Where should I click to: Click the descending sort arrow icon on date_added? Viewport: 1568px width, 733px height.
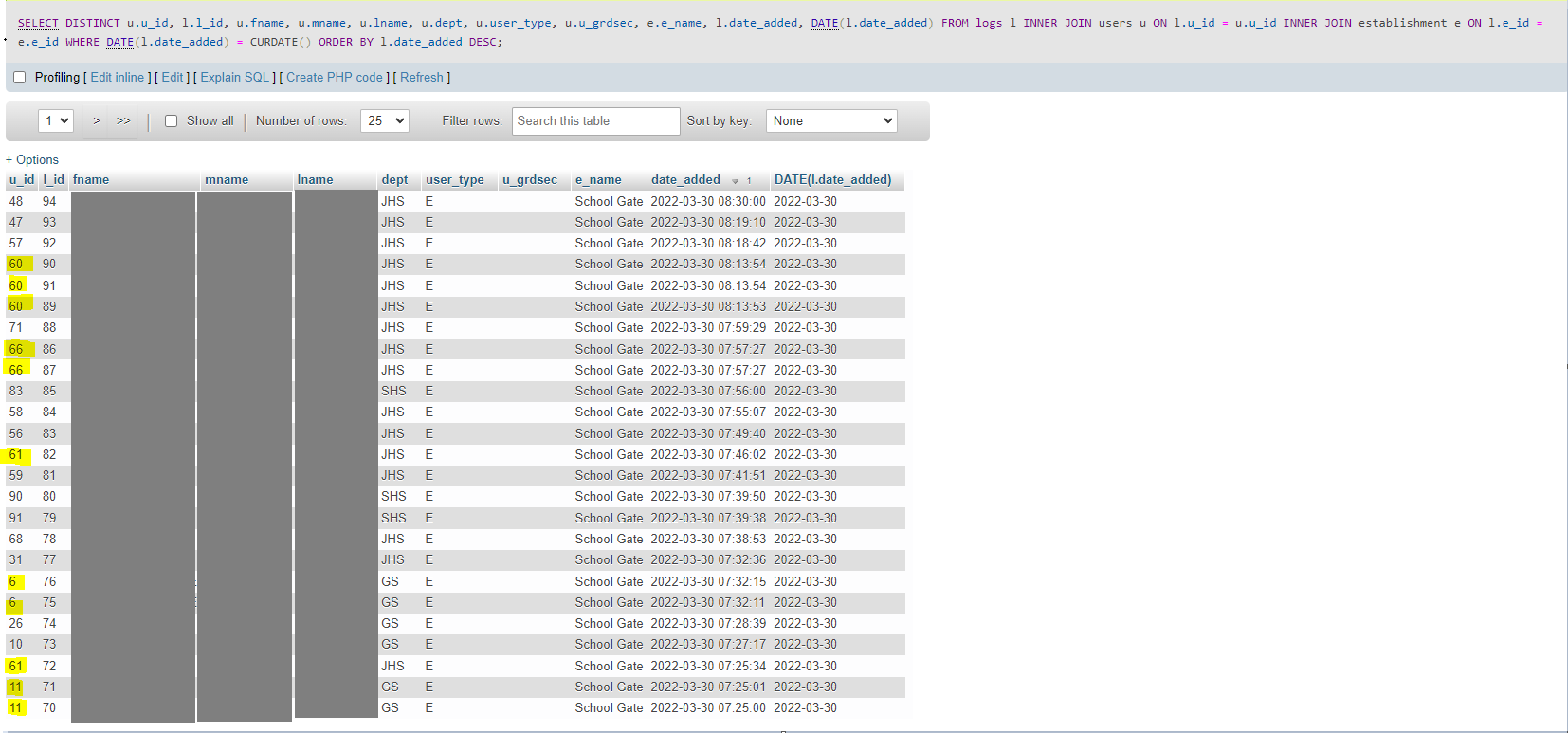[x=736, y=181]
